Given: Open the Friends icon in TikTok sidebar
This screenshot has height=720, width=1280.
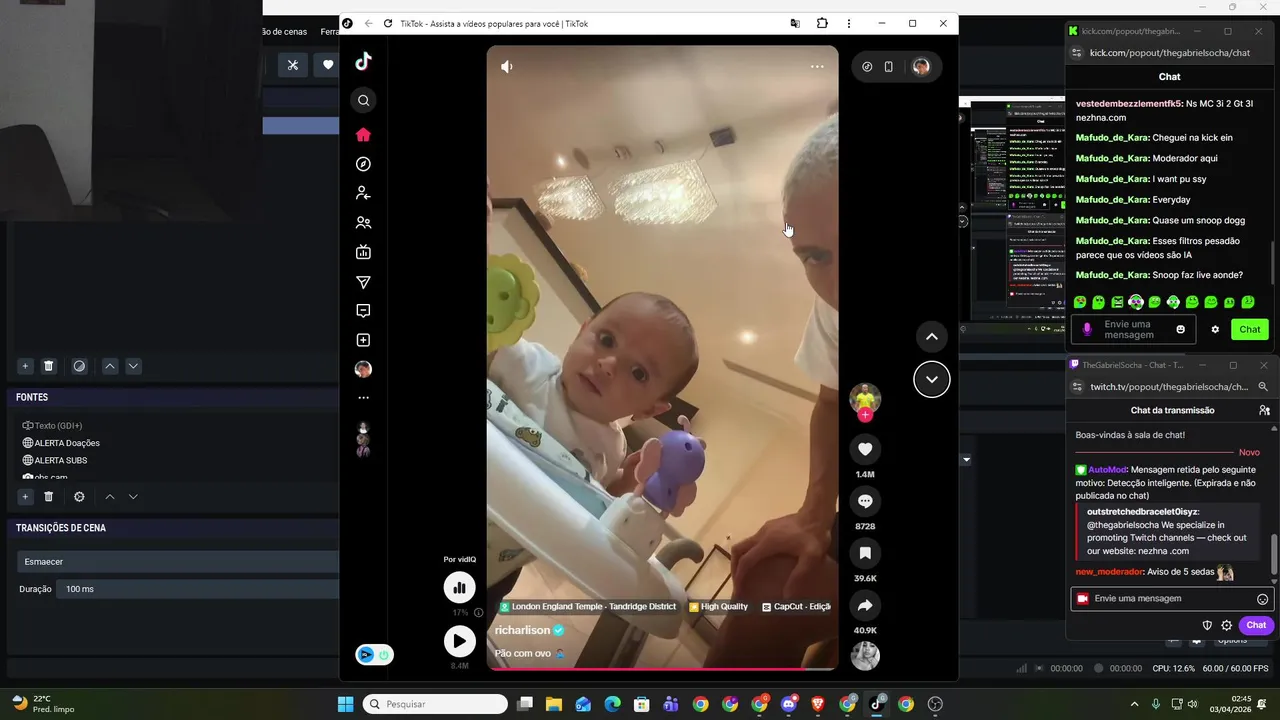Looking at the screenshot, I should (363, 223).
